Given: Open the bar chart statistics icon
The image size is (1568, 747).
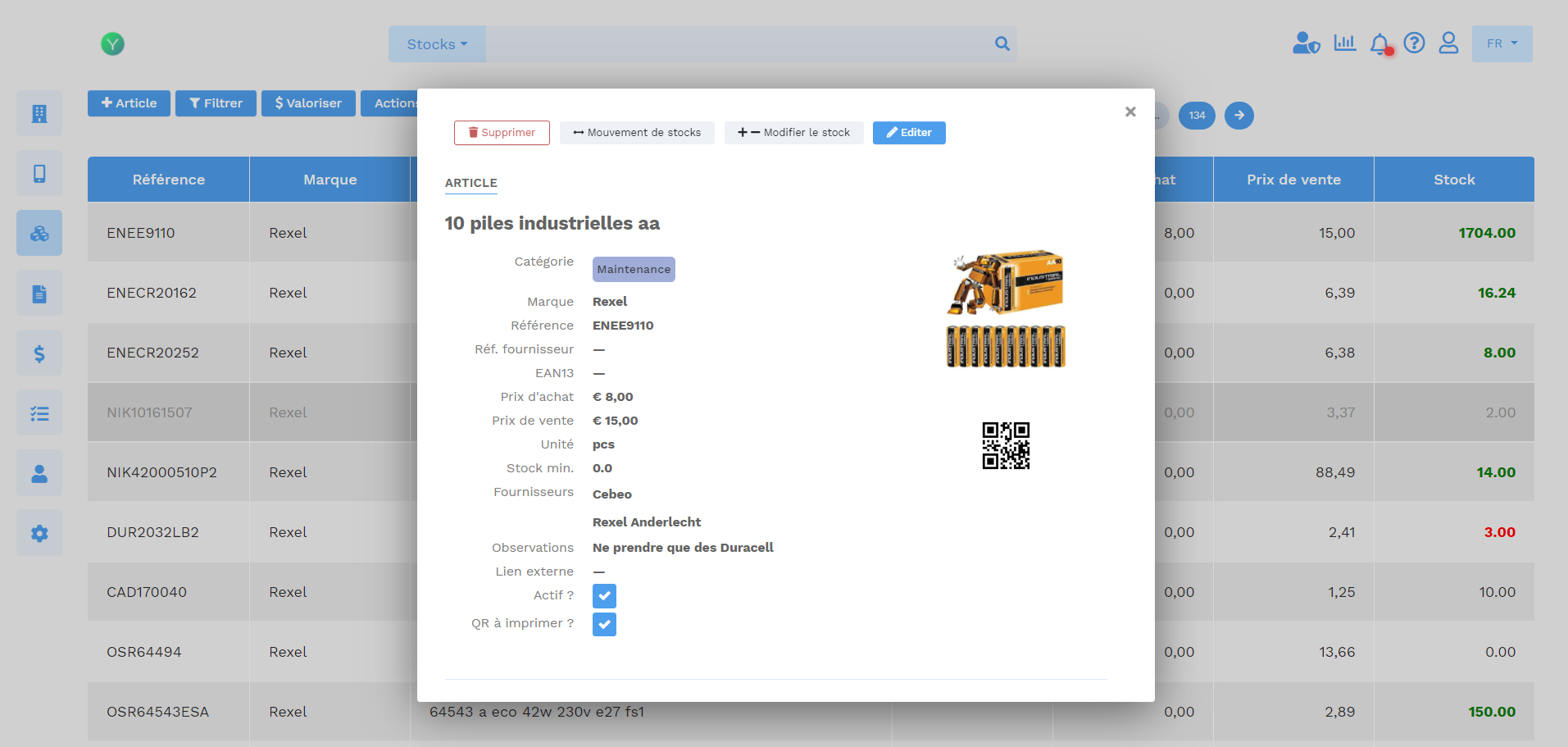Looking at the screenshot, I should (x=1345, y=43).
